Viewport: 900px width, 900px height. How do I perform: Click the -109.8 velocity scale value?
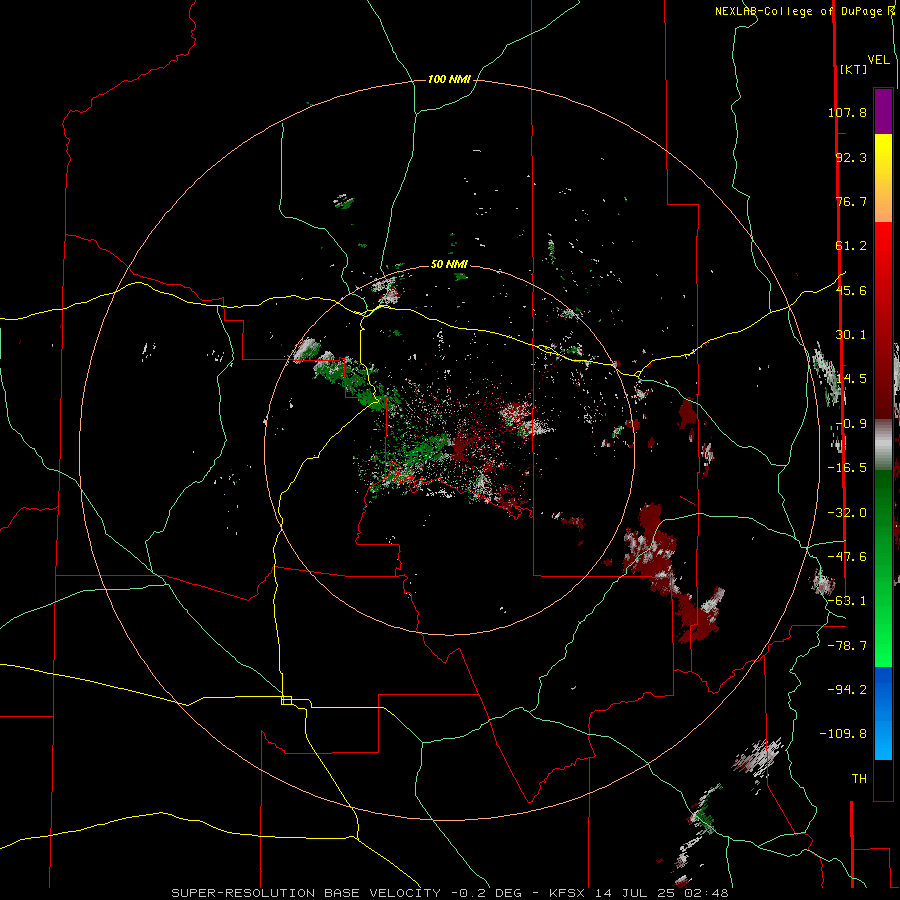pyautogui.click(x=843, y=734)
